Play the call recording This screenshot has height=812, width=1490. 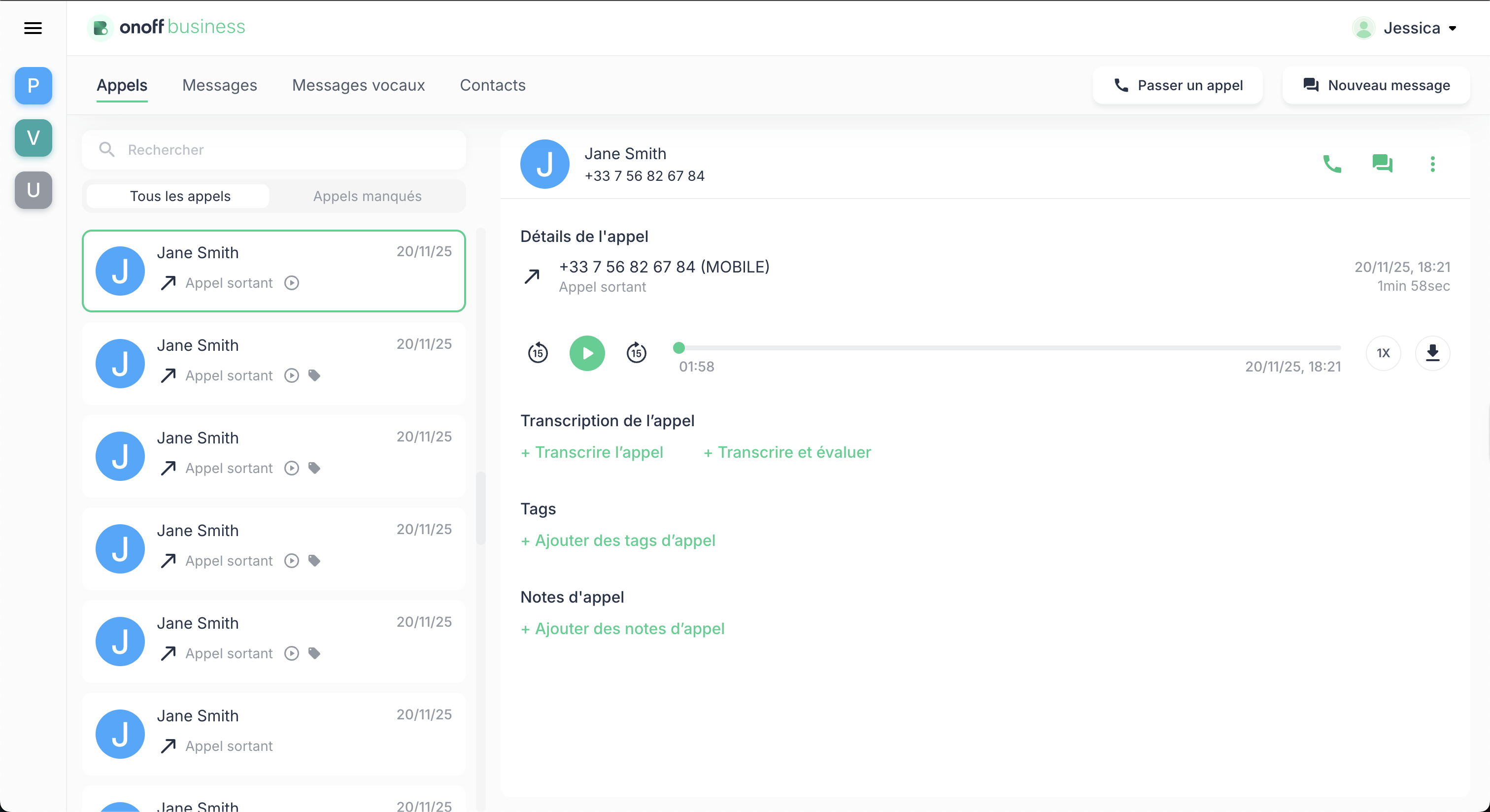[587, 353]
